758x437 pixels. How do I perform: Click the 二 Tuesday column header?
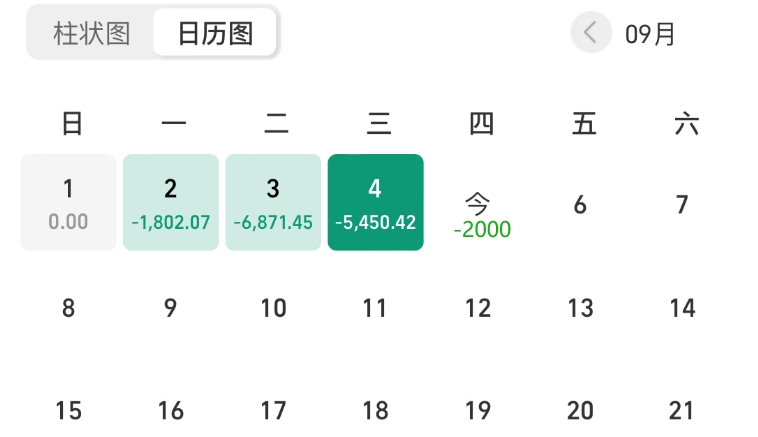click(277, 123)
